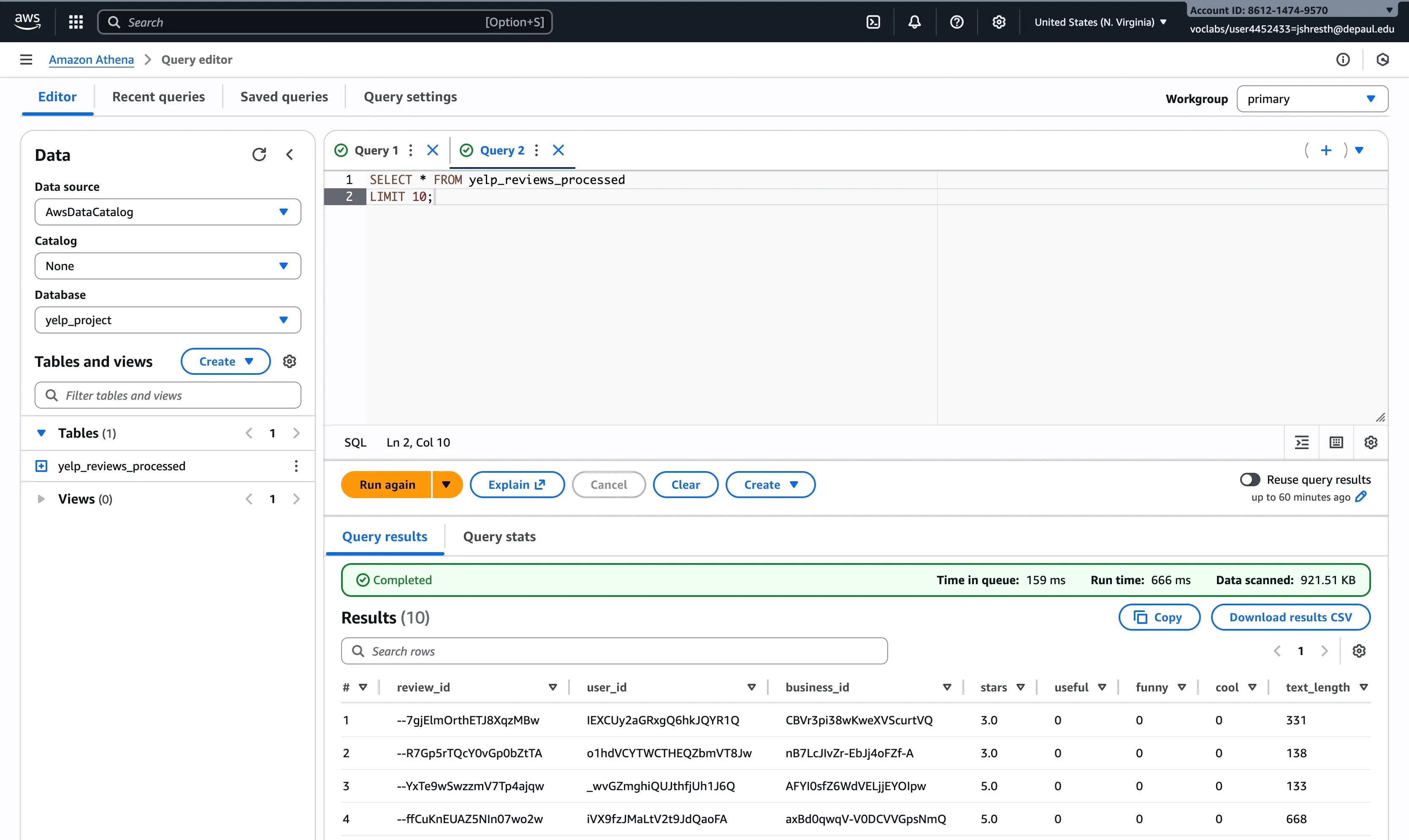The width and height of the screenshot is (1409, 840).
Task: Open the Run again options arrow
Action: click(x=447, y=485)
